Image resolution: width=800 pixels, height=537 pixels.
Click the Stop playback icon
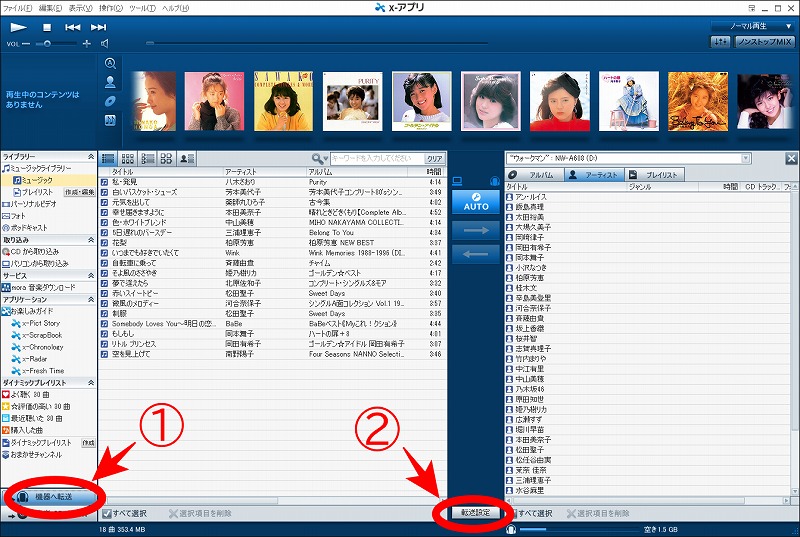coord(46,27)
